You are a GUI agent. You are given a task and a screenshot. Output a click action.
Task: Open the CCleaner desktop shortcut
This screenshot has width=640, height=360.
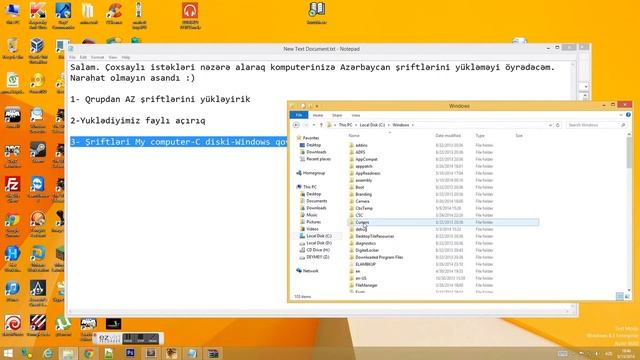pyautogui.click(x=114, y=14)
